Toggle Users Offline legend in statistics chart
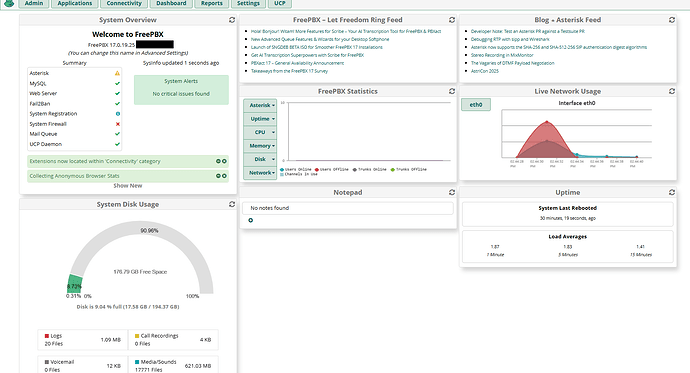The width and height of the screenshot is (690, 373). 332,169
